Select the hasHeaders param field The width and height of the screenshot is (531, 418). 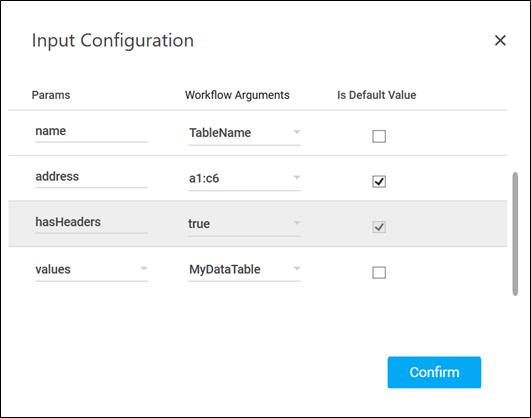[91, 223]
